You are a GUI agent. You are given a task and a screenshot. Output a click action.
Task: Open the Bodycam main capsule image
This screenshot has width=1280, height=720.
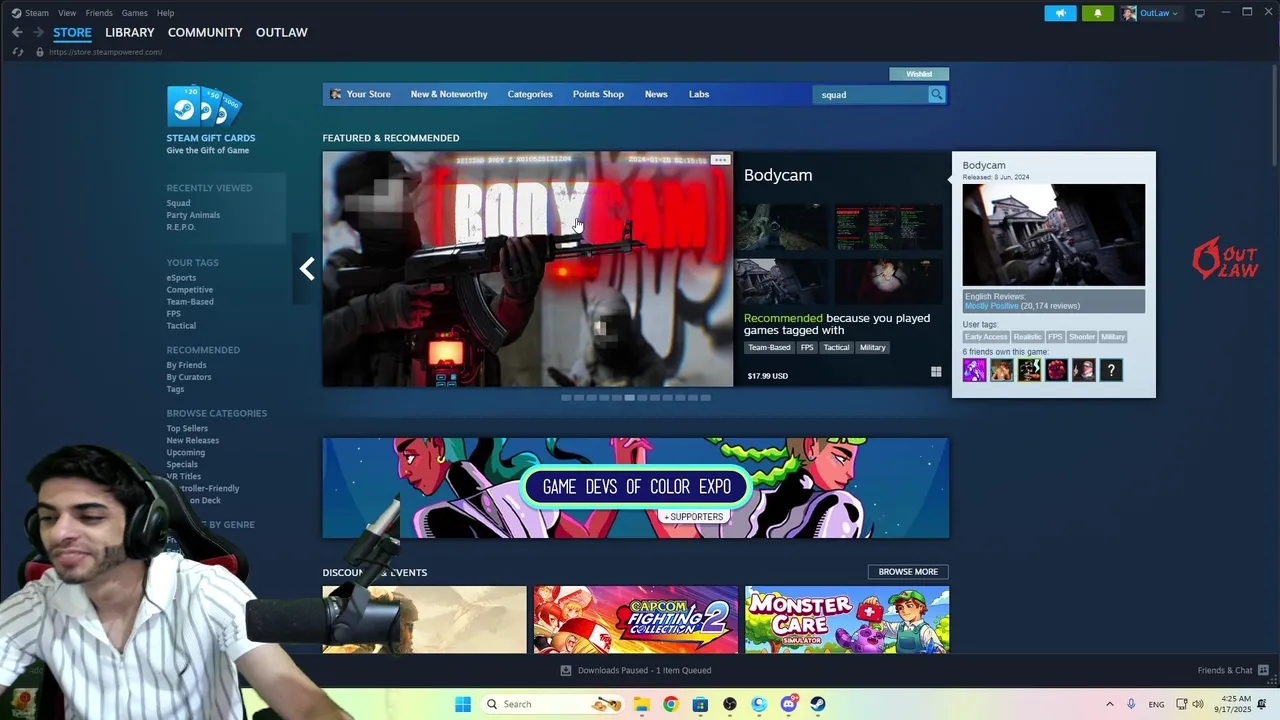pos(527,269)
